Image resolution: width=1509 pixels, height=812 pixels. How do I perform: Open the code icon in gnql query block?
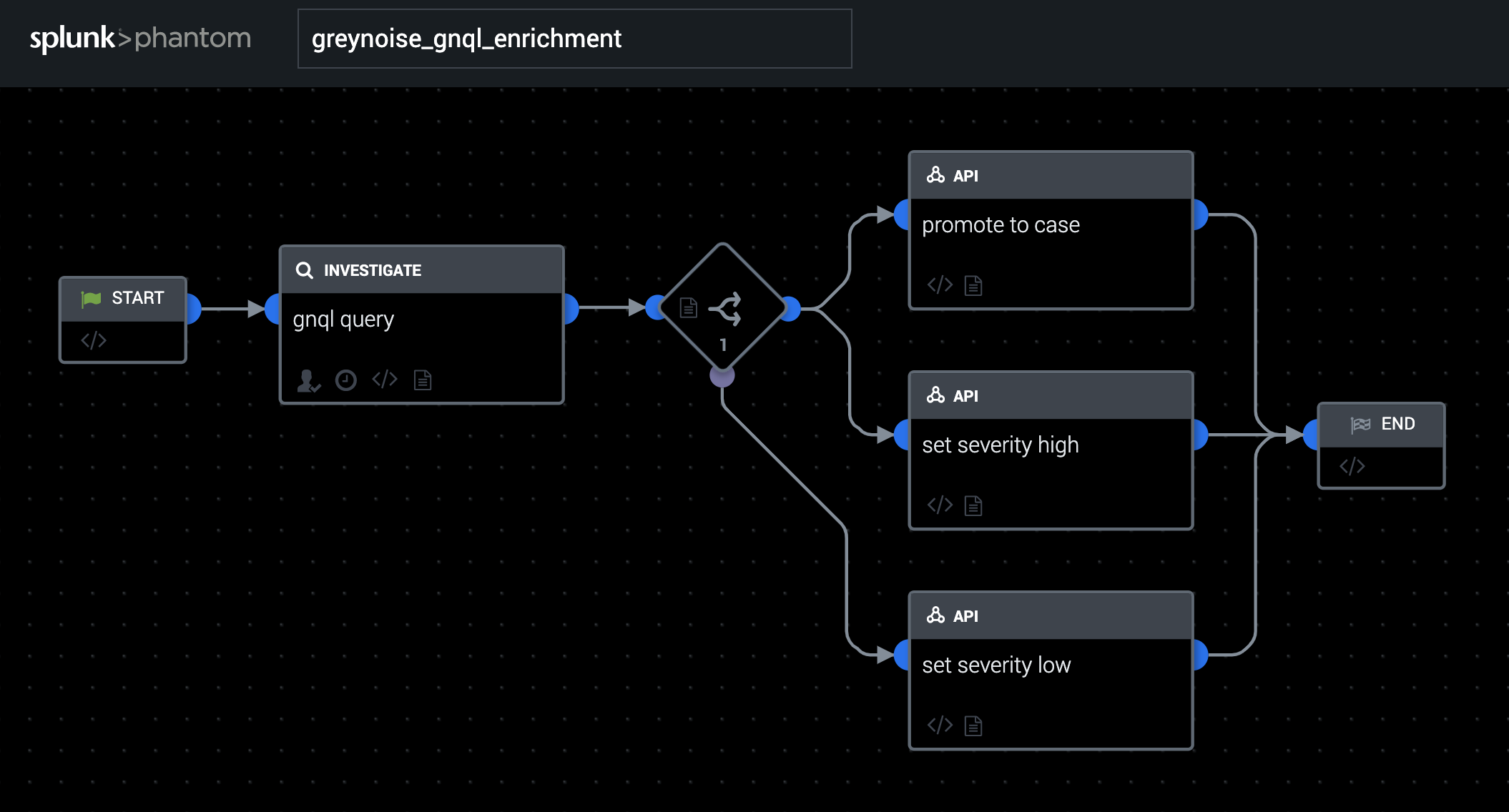tap(385, 380)
